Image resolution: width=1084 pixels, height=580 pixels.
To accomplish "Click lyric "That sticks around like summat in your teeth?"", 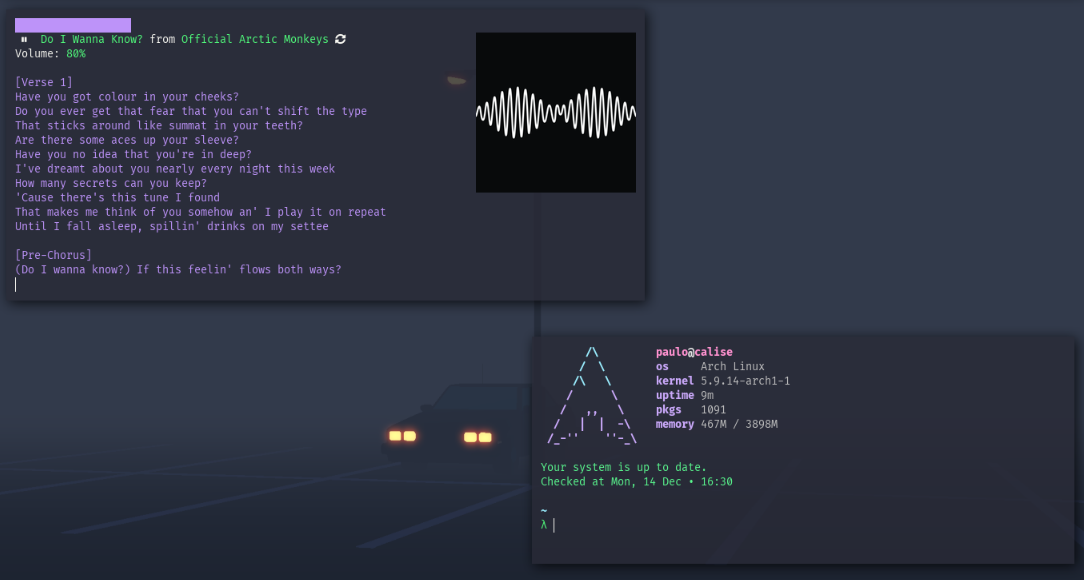I will [x=159, y=126].
